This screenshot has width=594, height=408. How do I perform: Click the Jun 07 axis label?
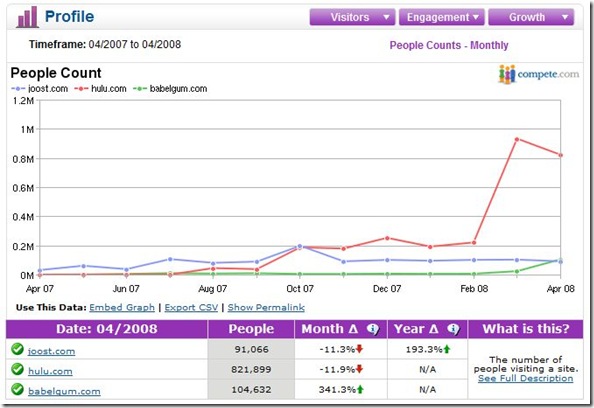126,289
